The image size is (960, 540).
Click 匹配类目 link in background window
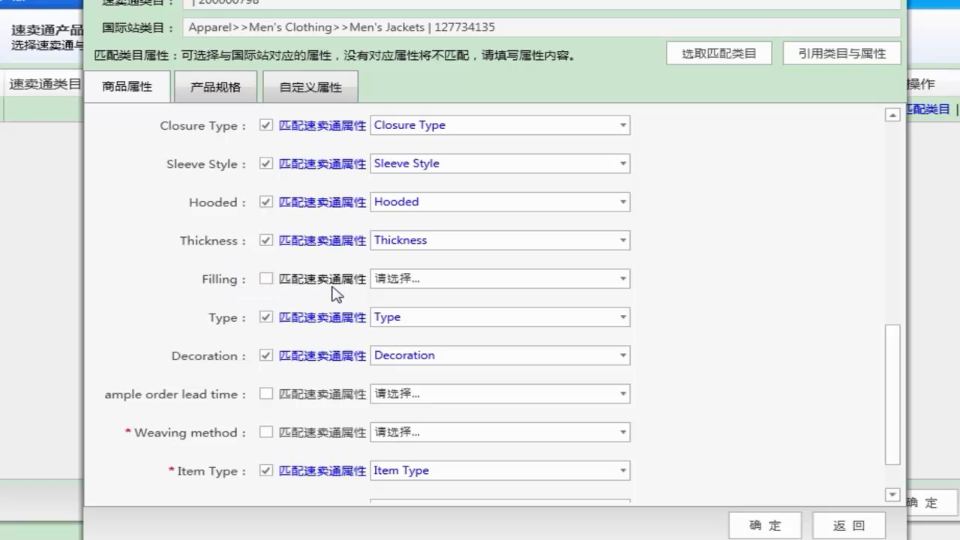click(928, 109)
